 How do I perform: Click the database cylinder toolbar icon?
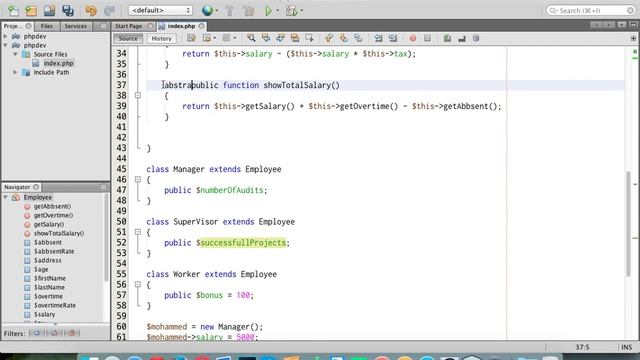point(476,38)
